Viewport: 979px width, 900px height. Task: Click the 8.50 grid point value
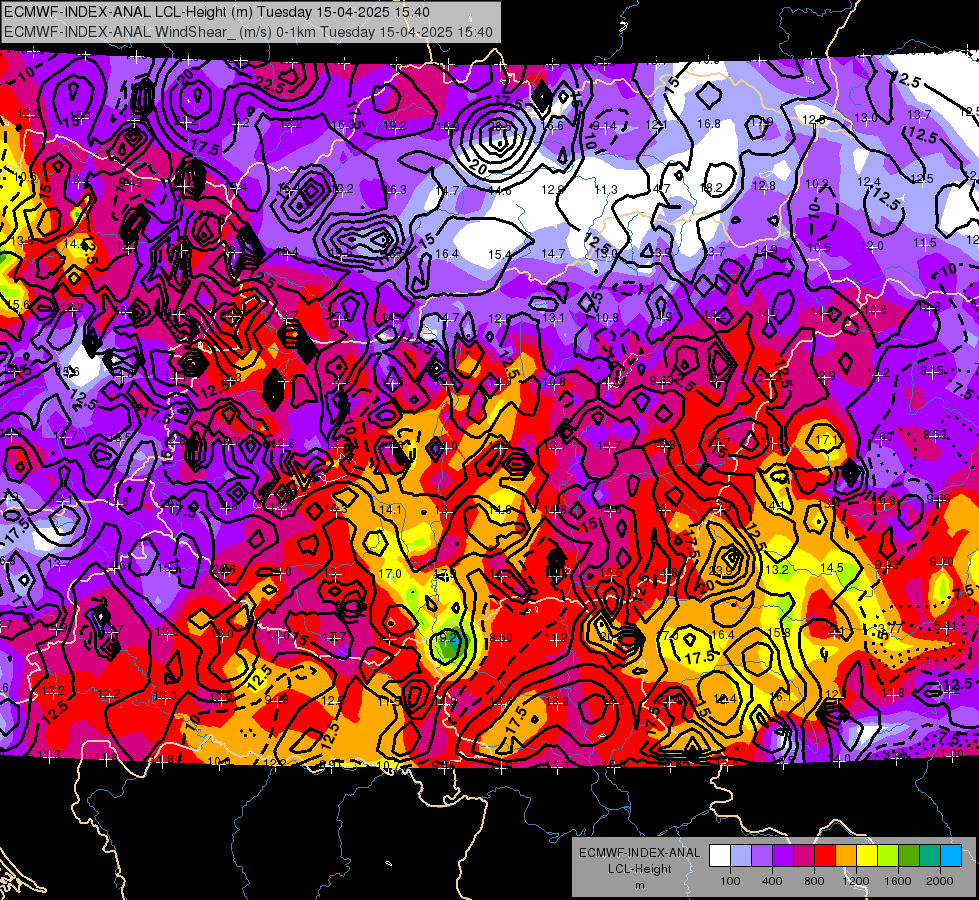501,638
